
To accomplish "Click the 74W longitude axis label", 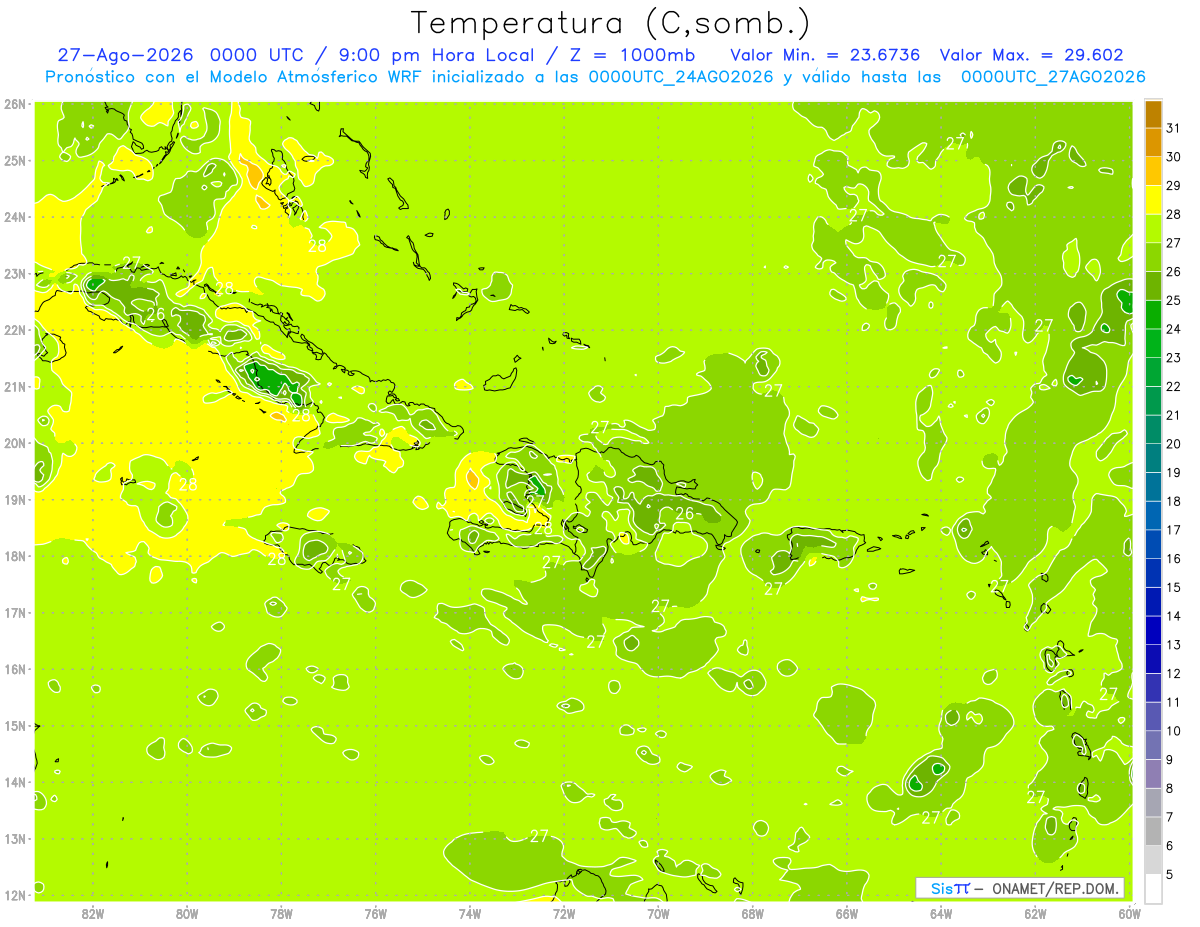I will pyautogui.click(x=470, y=913).
